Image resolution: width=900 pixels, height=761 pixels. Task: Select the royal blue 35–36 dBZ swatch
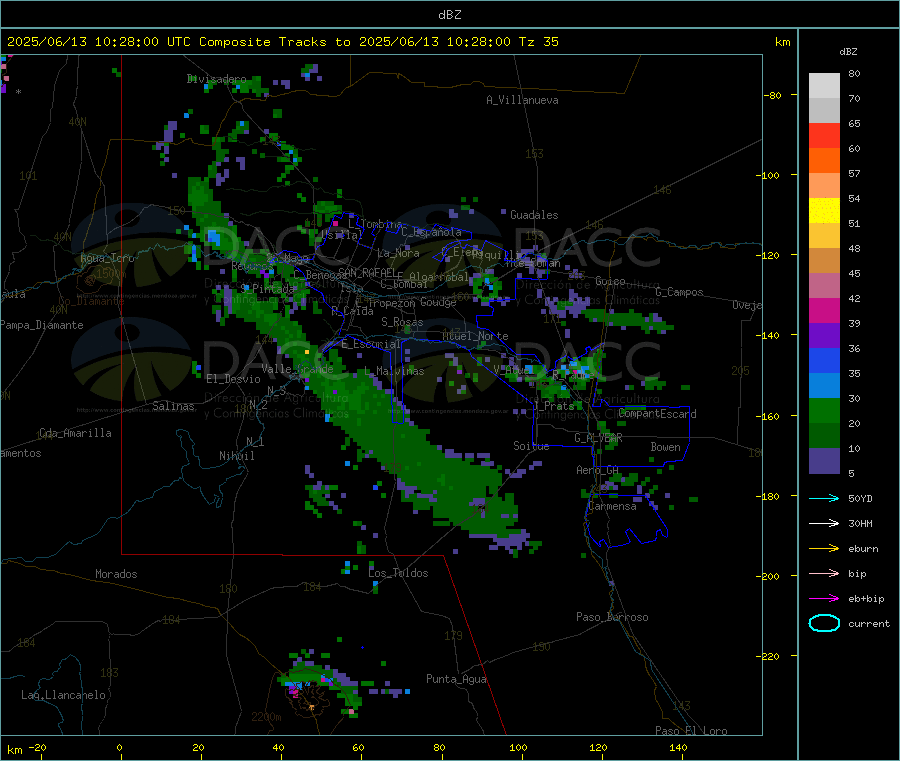[x=824, y=360]
